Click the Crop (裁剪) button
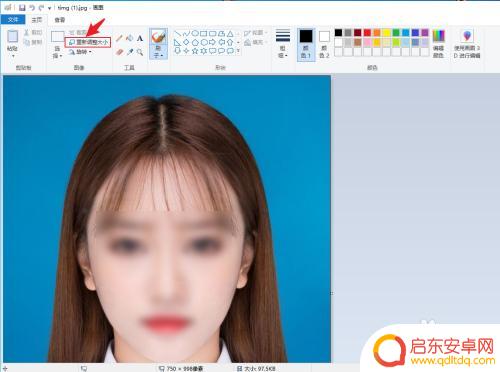 (x=77, y=32)
